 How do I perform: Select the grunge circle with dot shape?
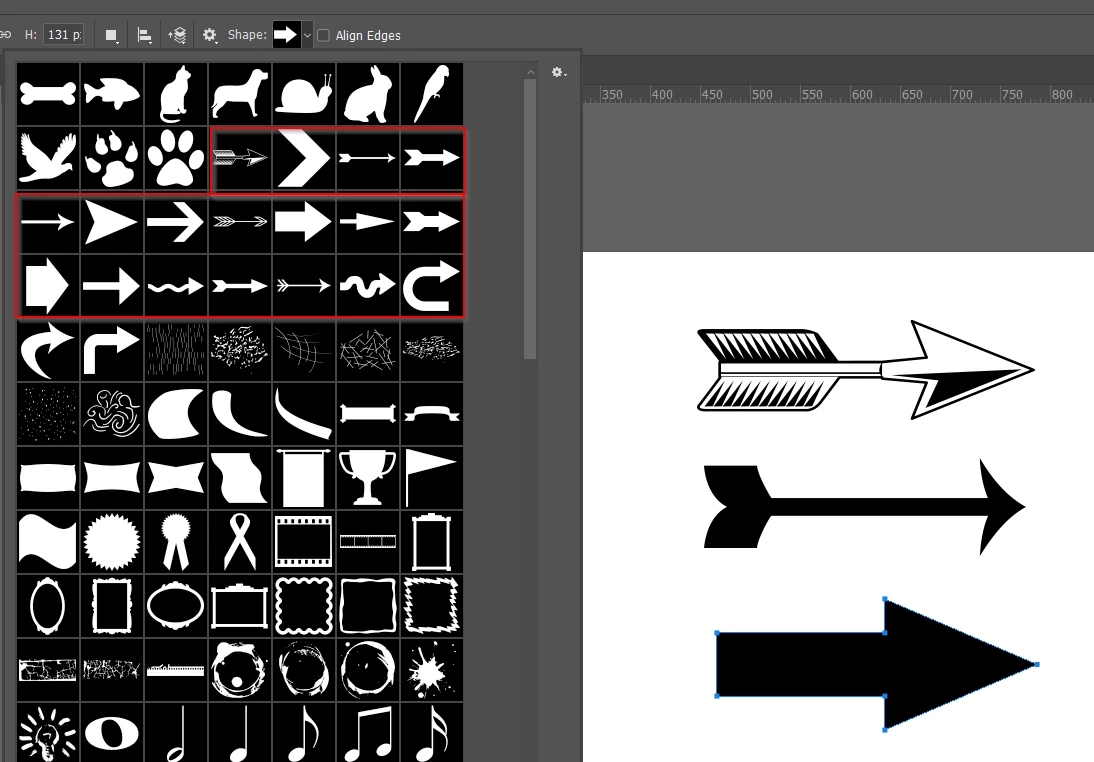point(240,670)
